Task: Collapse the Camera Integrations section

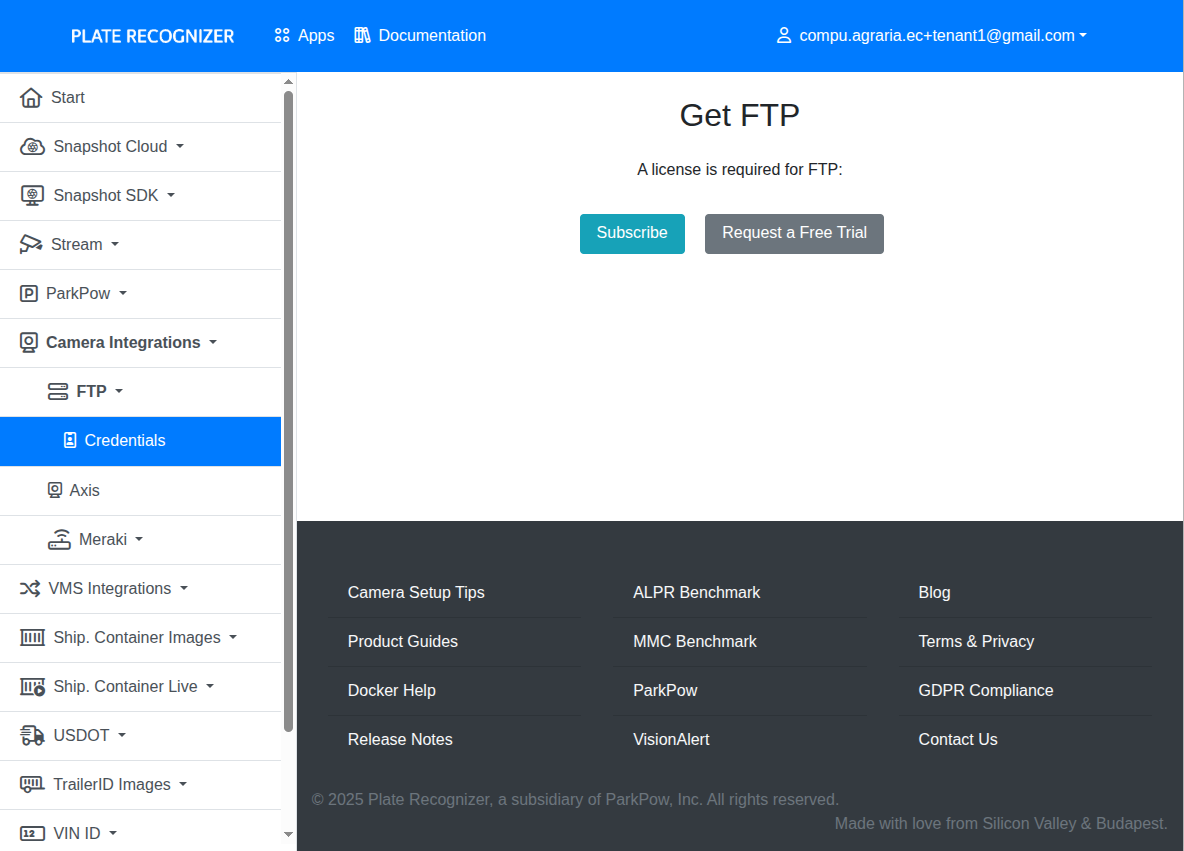Action: [122, 343]
